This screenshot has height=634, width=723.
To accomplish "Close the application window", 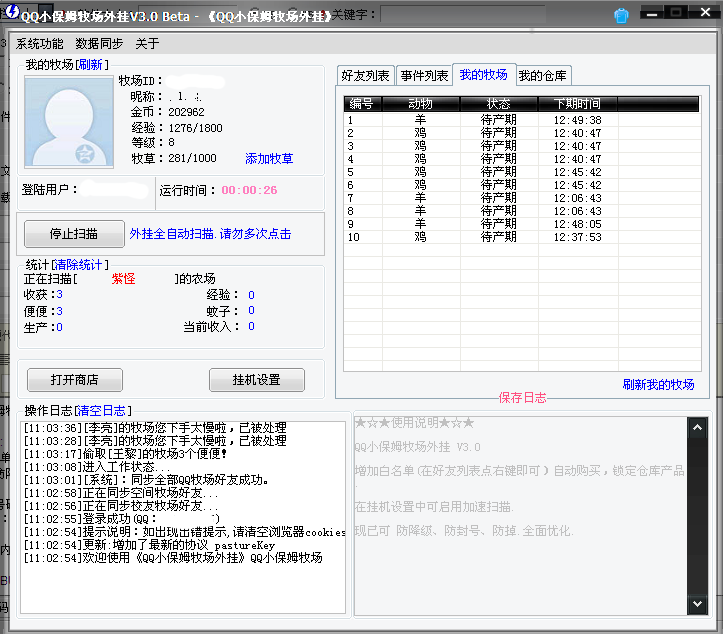I will (x=705, y=12).
